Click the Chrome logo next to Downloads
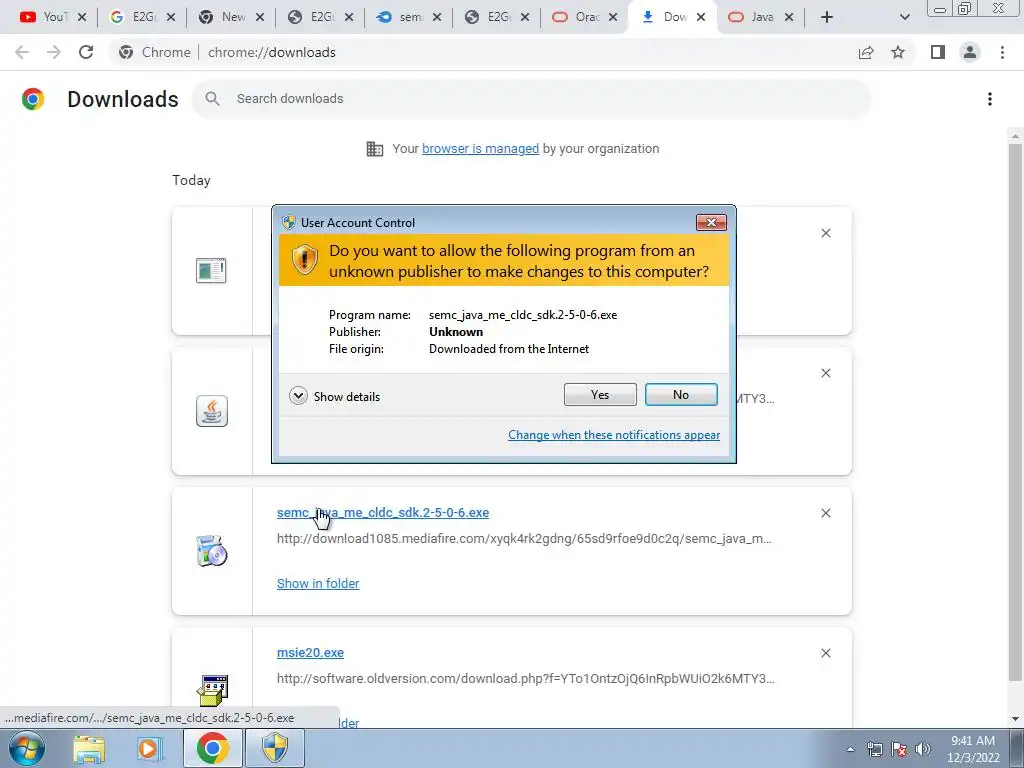This screenshot has height=768, width=1024. pos(33,99)
